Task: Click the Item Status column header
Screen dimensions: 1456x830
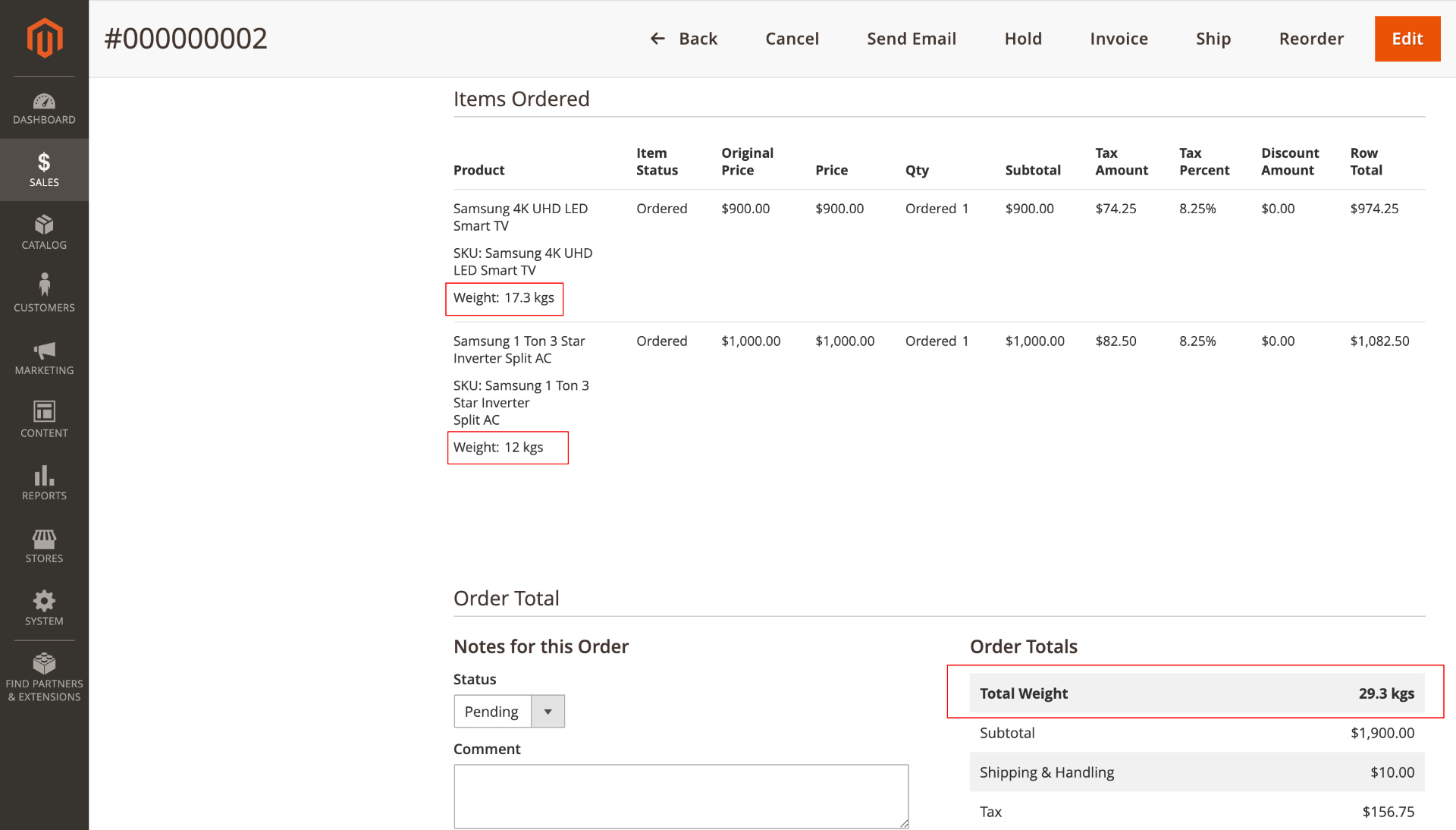Action: pos(657,162)
